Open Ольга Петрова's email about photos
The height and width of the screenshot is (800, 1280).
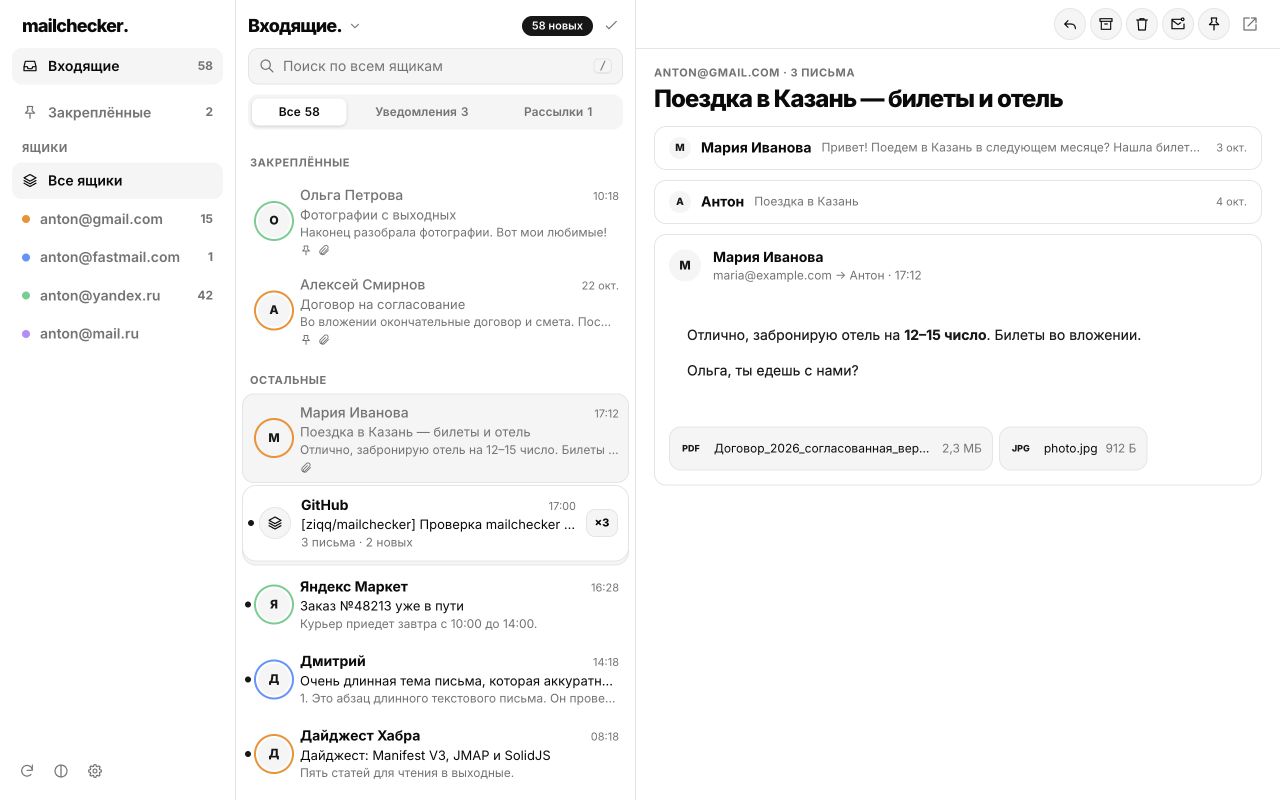tap(435, 222)
